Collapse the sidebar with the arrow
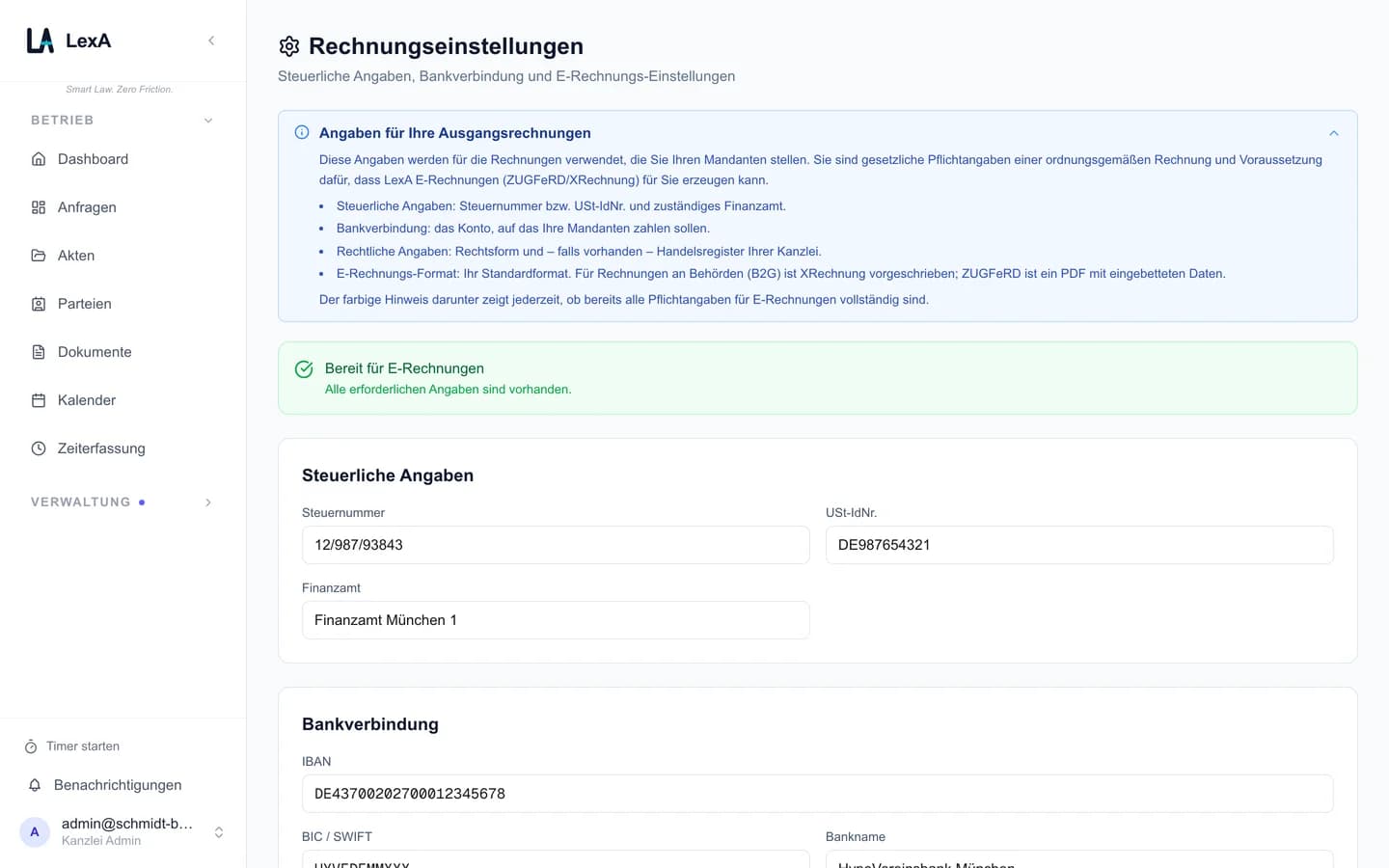 coord(211,41)
